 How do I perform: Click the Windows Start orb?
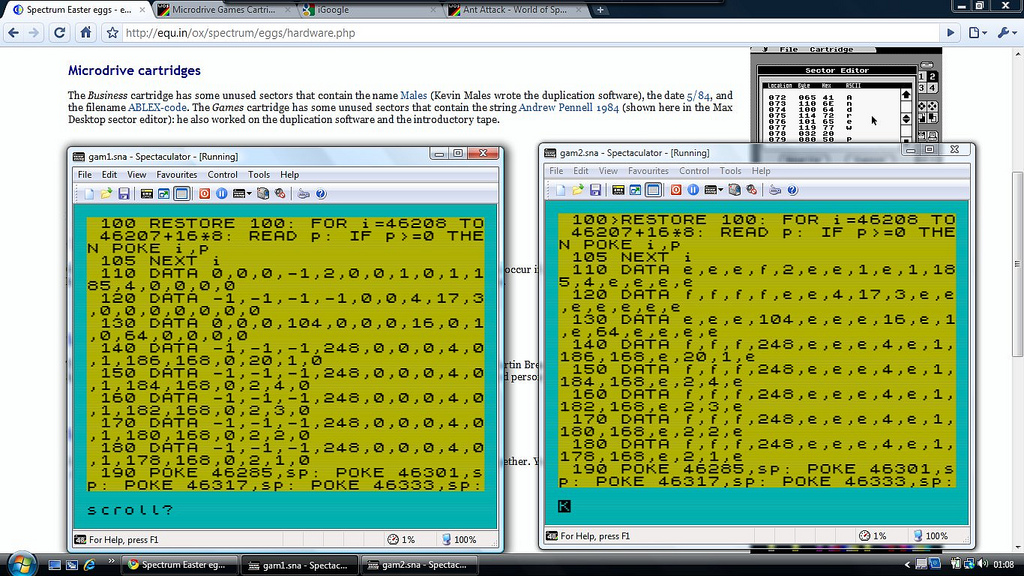(22, 564)
